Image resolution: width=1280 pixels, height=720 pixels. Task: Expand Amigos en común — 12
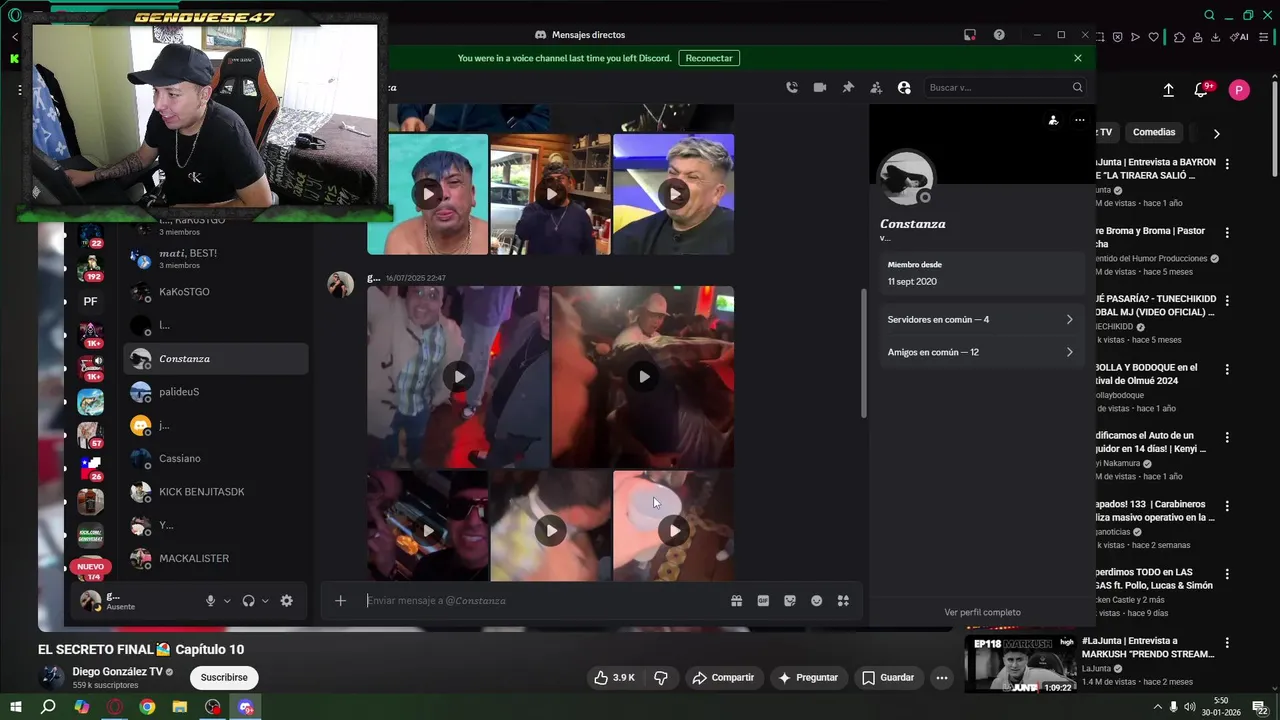pos(980,352)
